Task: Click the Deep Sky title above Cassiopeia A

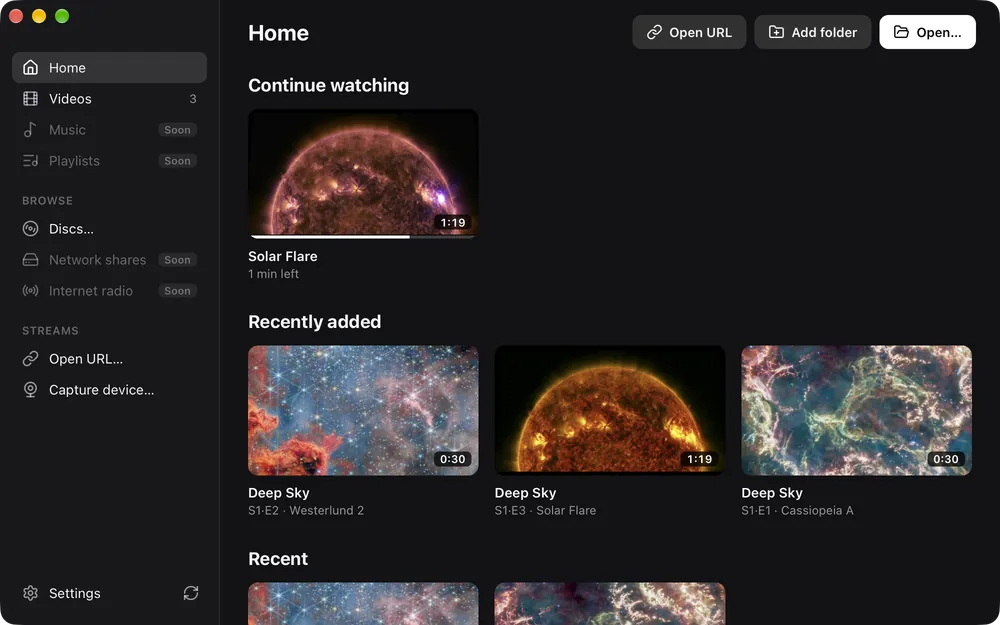Action: (x=772, y=493)
